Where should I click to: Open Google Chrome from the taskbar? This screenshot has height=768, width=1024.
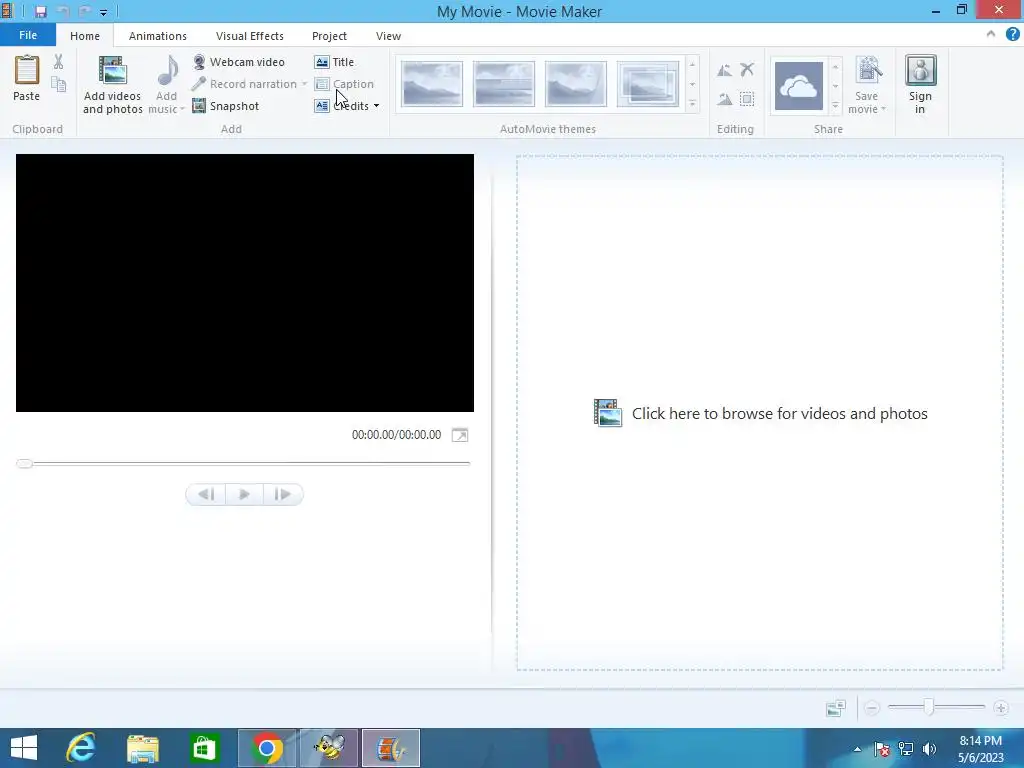click(266, 748)
